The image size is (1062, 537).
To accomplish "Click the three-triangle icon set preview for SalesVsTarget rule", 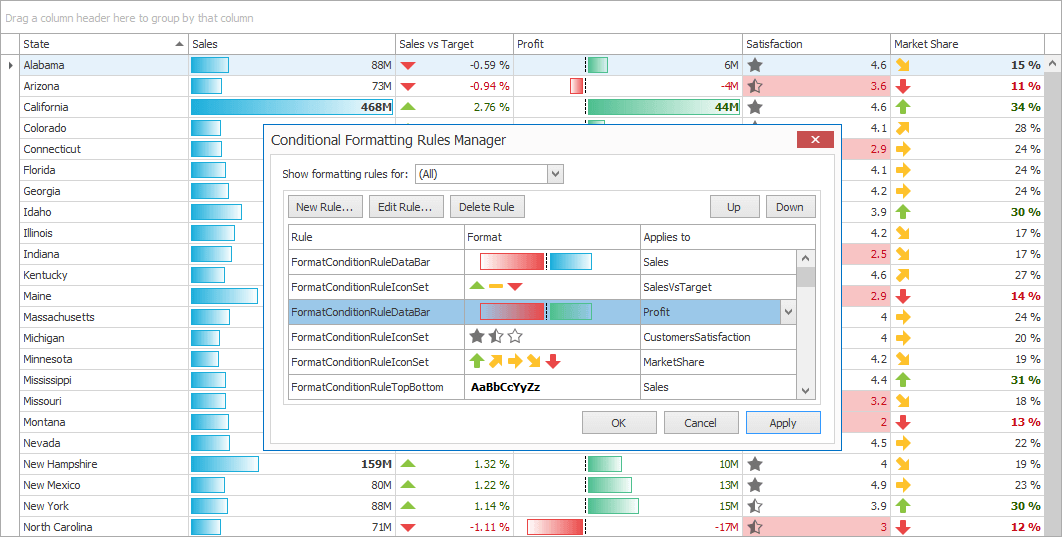I will point(496,287).
